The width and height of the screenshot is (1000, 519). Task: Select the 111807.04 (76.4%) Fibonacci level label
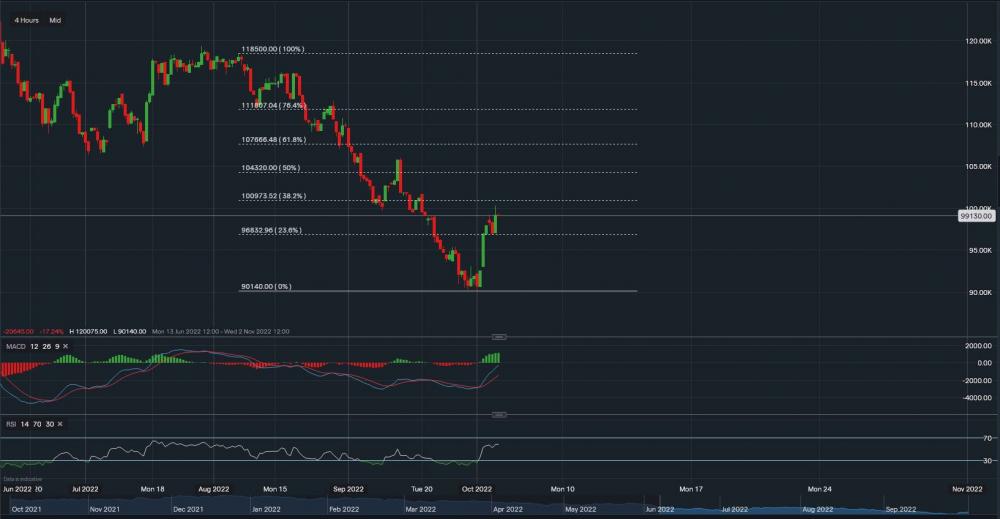(272, 105)
